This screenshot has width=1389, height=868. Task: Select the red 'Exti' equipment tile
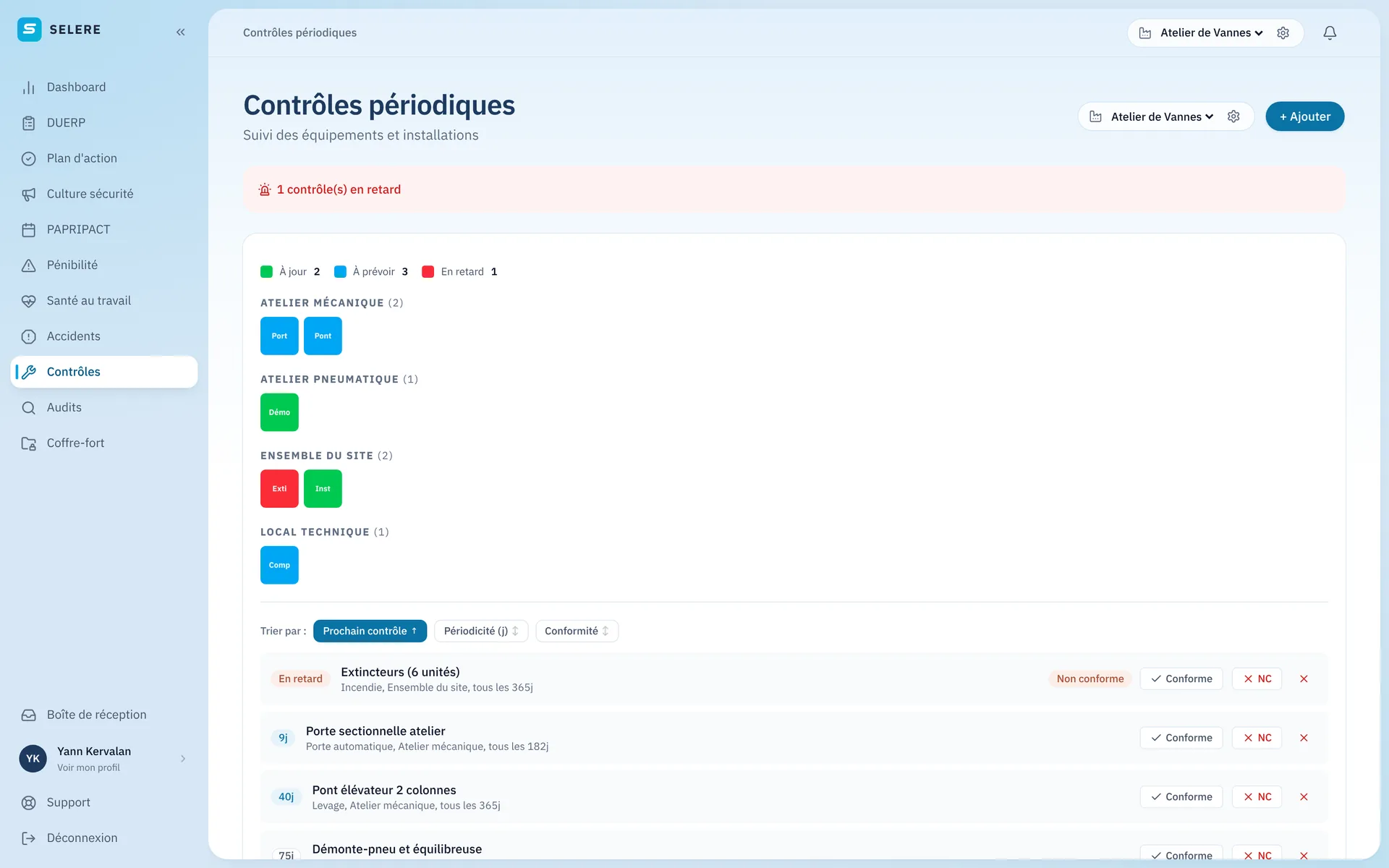pos(279,488)
